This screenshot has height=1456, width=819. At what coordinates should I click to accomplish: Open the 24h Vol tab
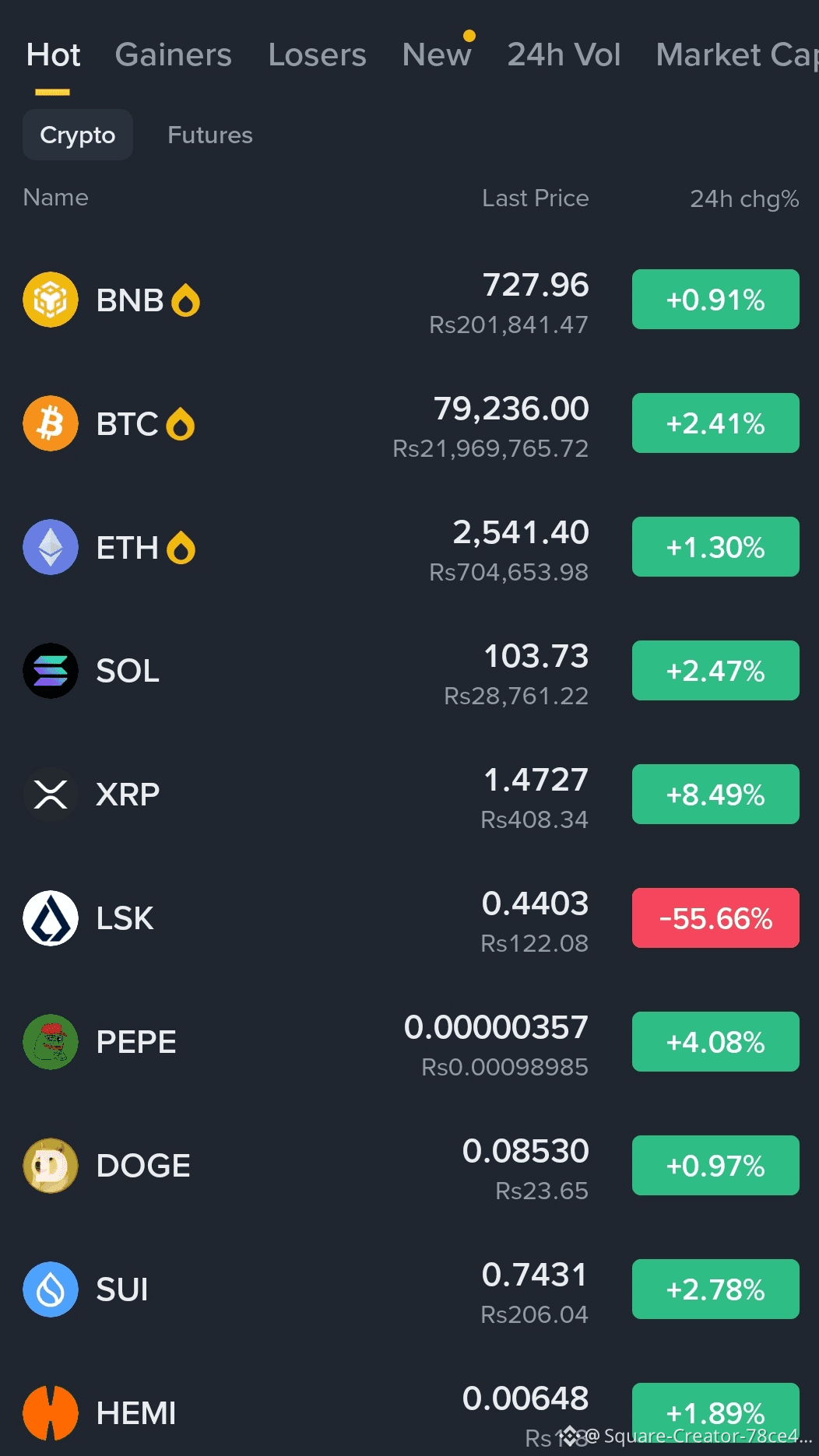pos(564,55)
